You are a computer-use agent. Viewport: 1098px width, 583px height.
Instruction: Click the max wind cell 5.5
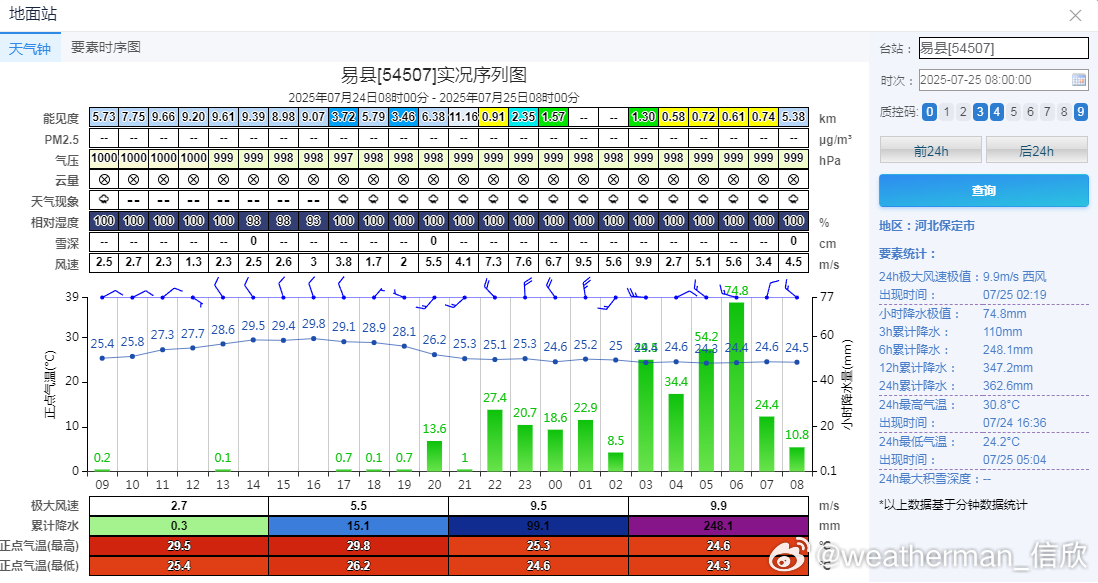pyautogui.click(x=359, y=505)
